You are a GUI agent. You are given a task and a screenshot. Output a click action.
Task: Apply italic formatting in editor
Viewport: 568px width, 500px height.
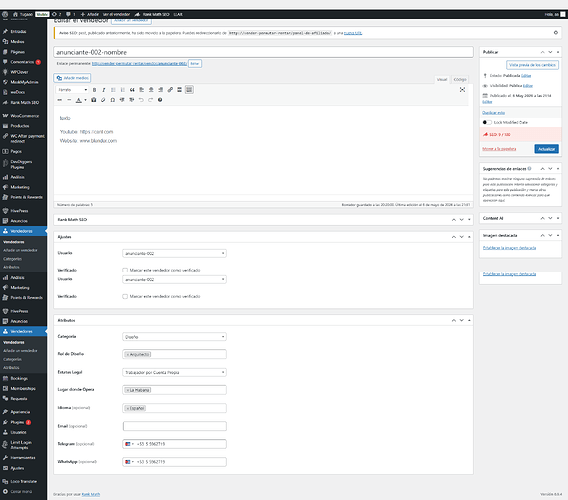[x=104, y=90]
